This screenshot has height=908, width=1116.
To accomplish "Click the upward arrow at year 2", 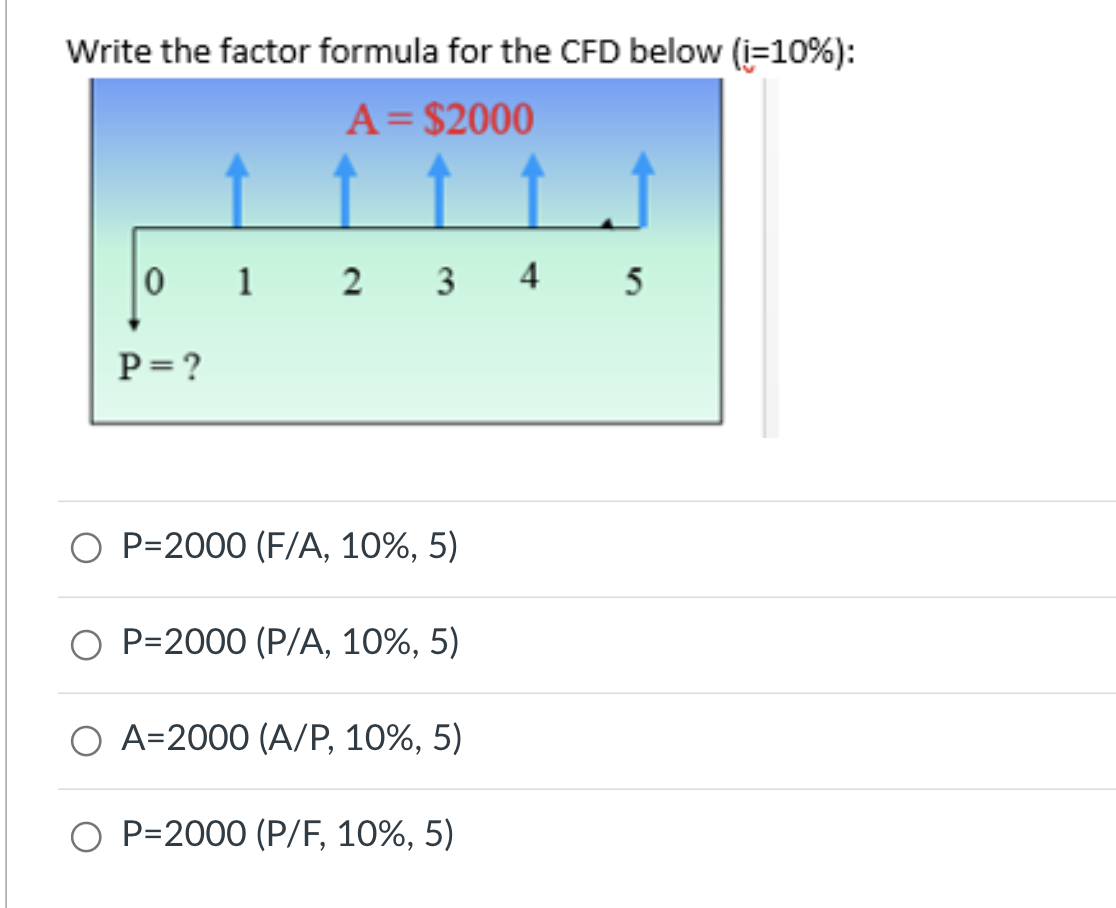I will (x=345, y=190).
